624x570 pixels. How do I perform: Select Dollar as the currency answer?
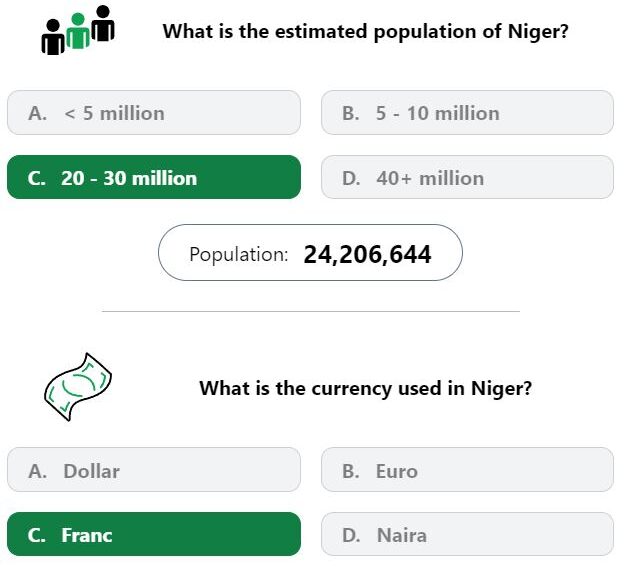point(154,470)
